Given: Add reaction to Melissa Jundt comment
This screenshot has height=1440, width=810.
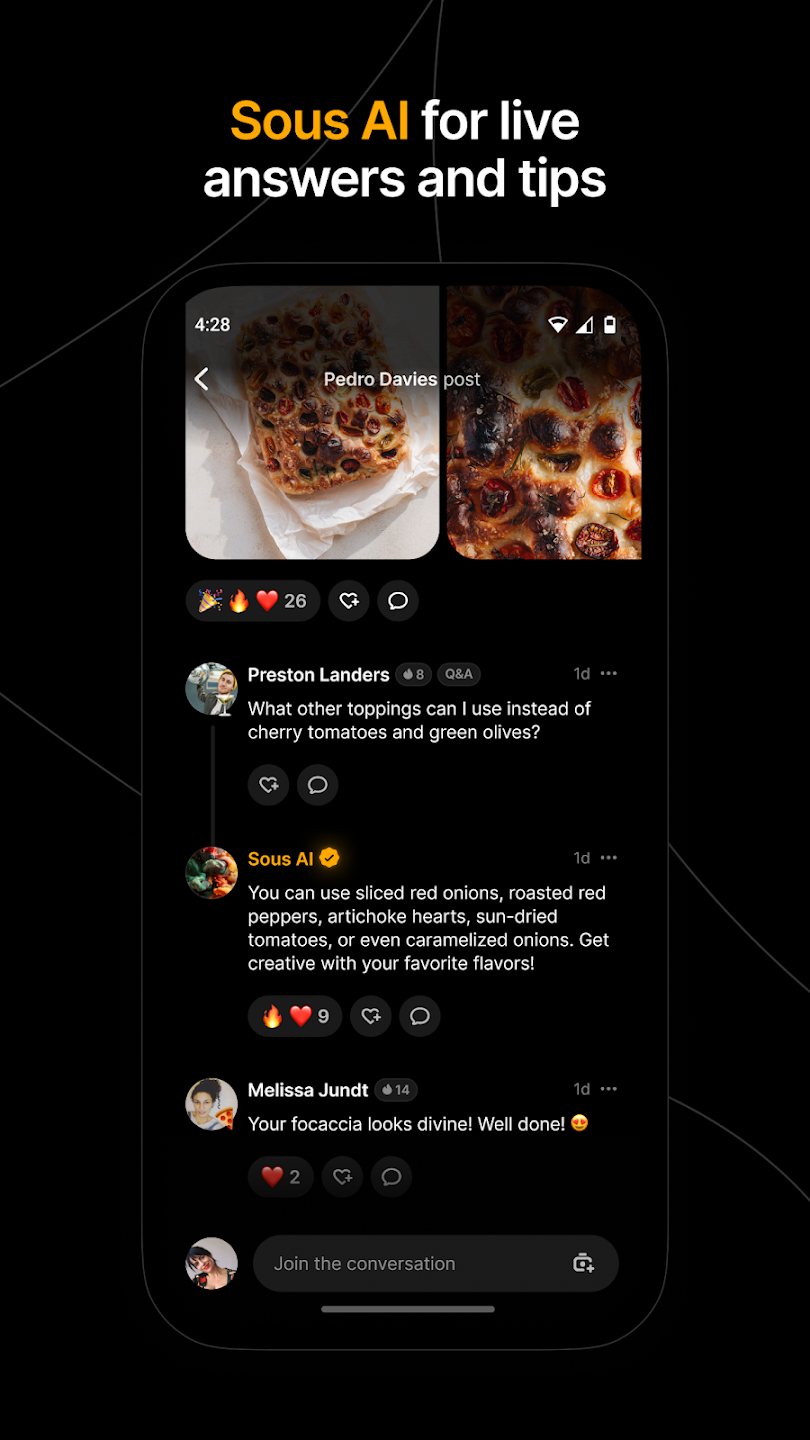Looking at the screenshot, I should 343,1177.
